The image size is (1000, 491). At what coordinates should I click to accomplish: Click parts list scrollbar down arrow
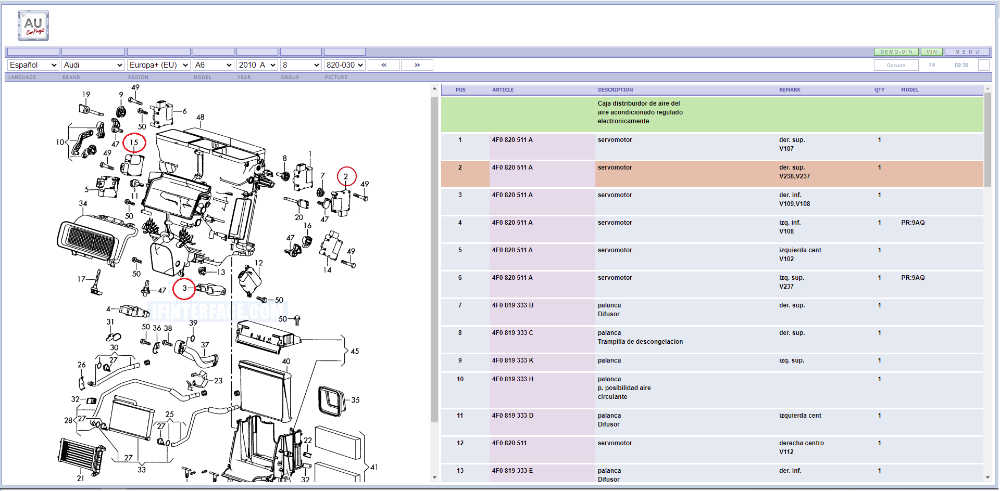(989, 477)
